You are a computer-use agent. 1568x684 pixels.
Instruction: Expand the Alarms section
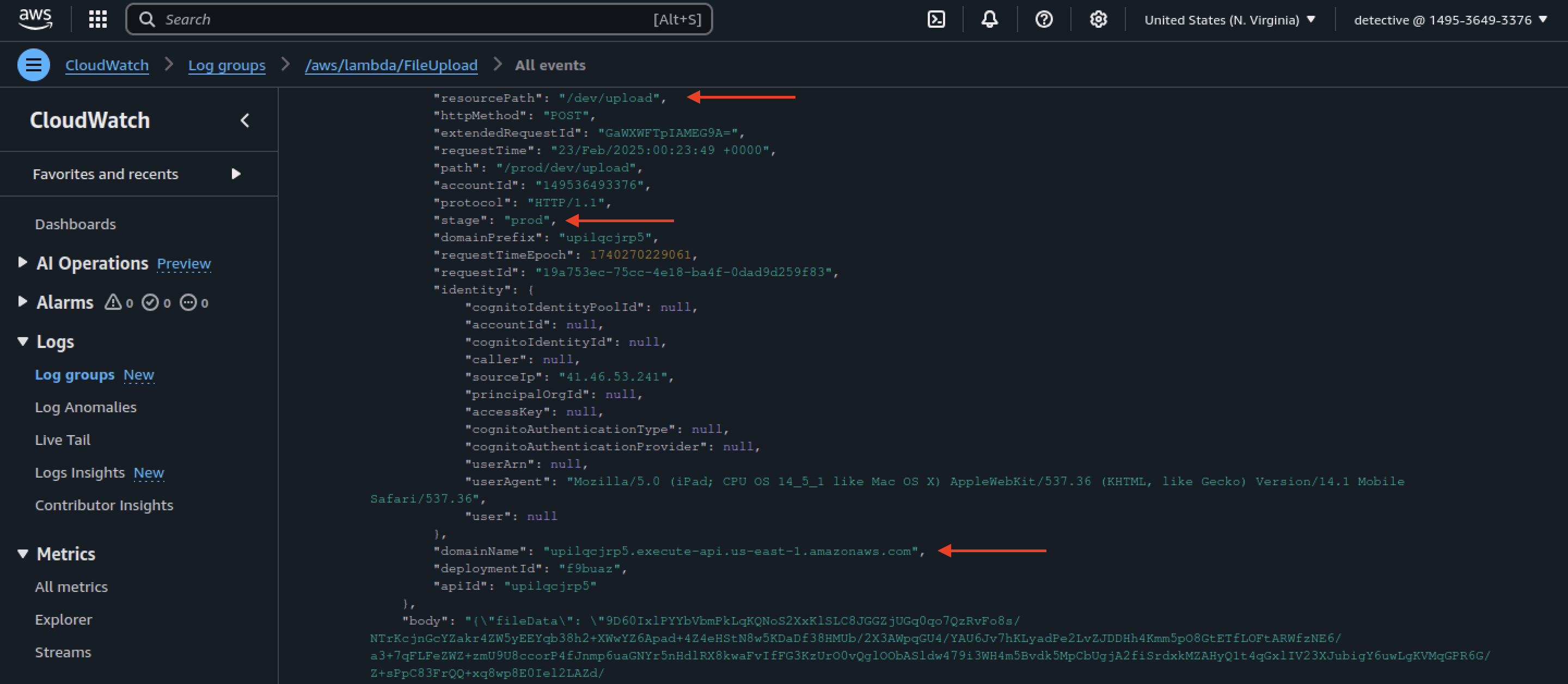click(x=22, y=302)
